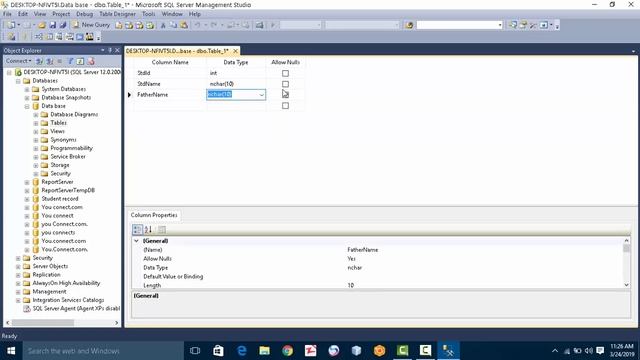
Task: Open the find combo box dropdown
Action: click(500, 25)
